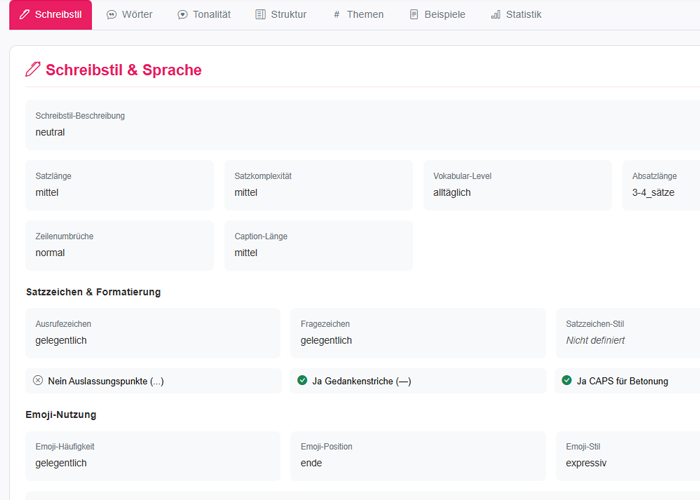Click the document icon beside Beispiele
Viewport: 700px width, 500px height.
click(414, 15)
